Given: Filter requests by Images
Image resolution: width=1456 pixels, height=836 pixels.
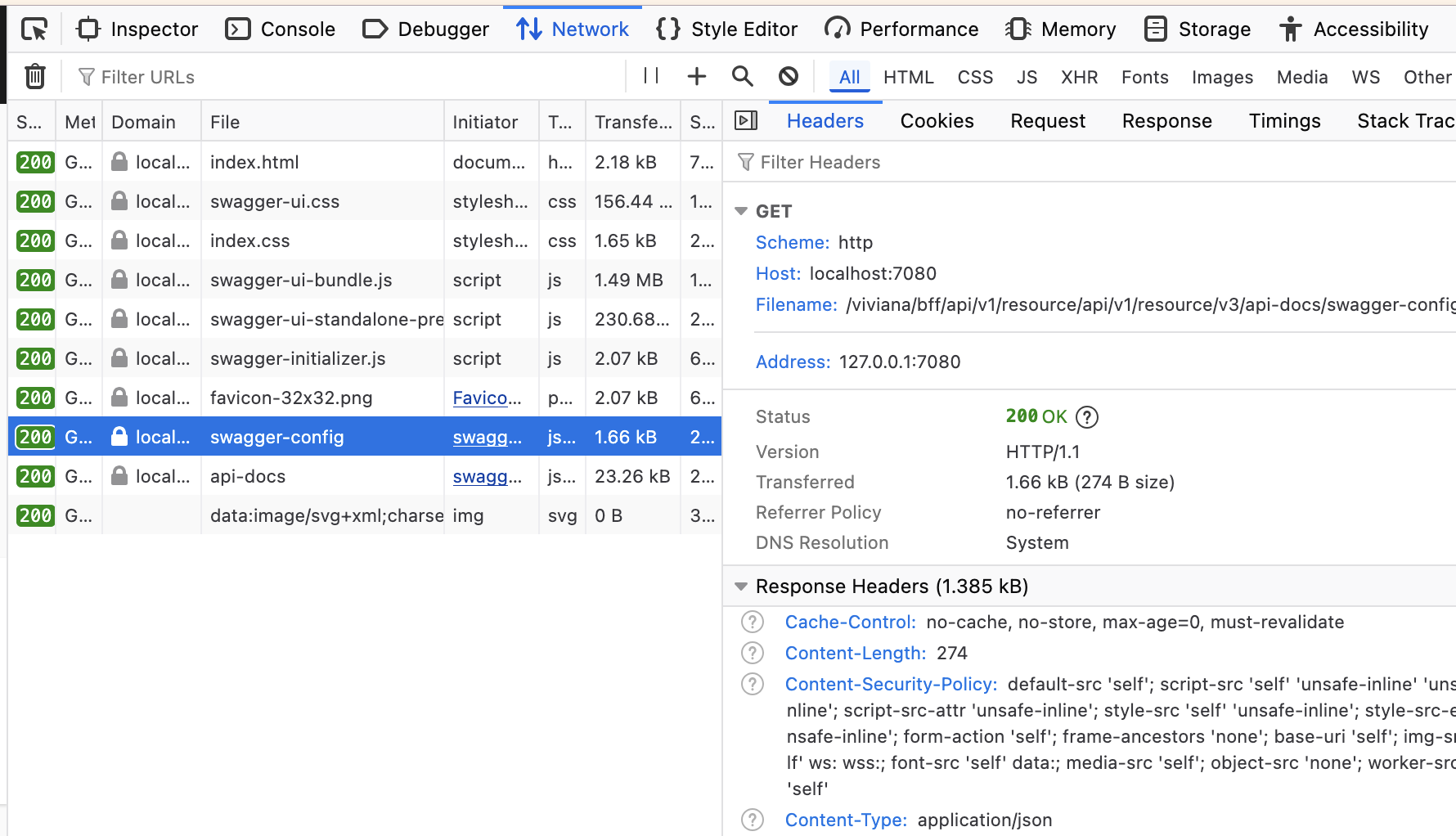Looking at the screenshot, I should pyautogui.click(x=1222, y=77).
